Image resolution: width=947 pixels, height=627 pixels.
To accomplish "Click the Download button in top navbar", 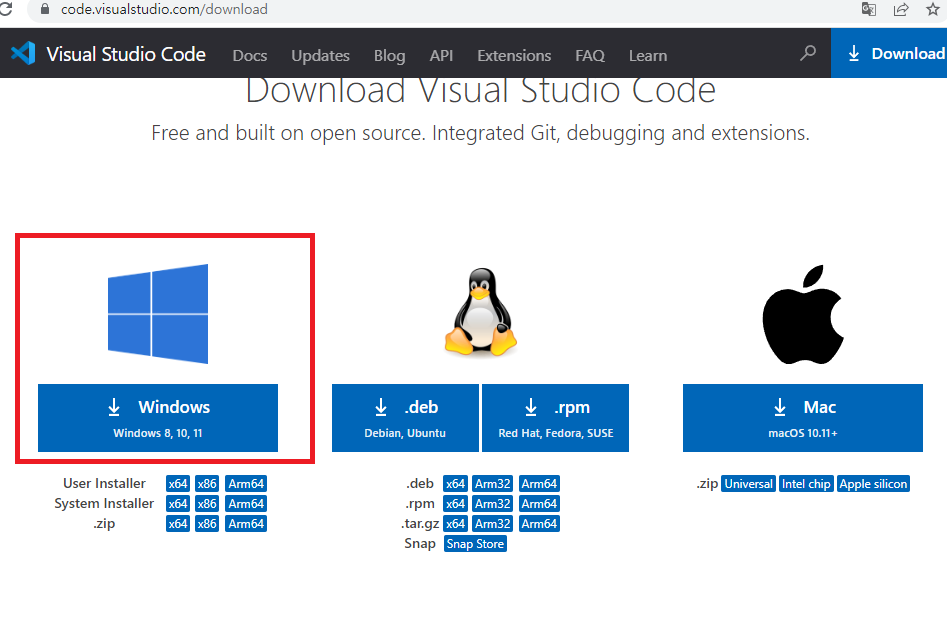I will pyautogui.click(x=889, y=53).
